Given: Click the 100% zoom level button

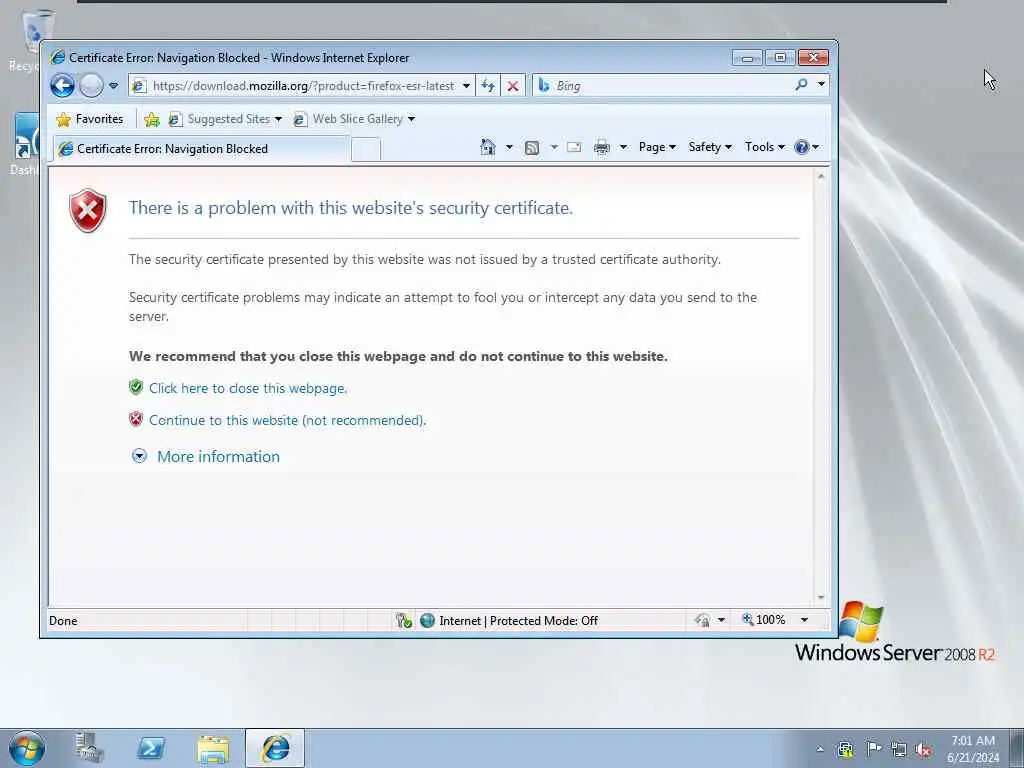Looking at the screenshot, I should click(764, 620).
